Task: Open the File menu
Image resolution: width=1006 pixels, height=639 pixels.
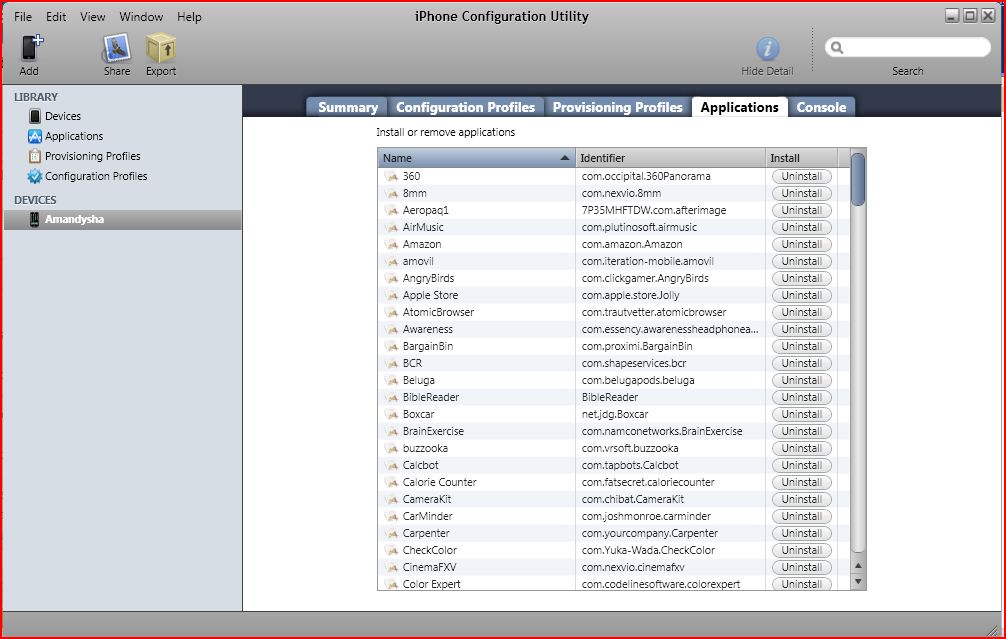Action: point(23,17)
